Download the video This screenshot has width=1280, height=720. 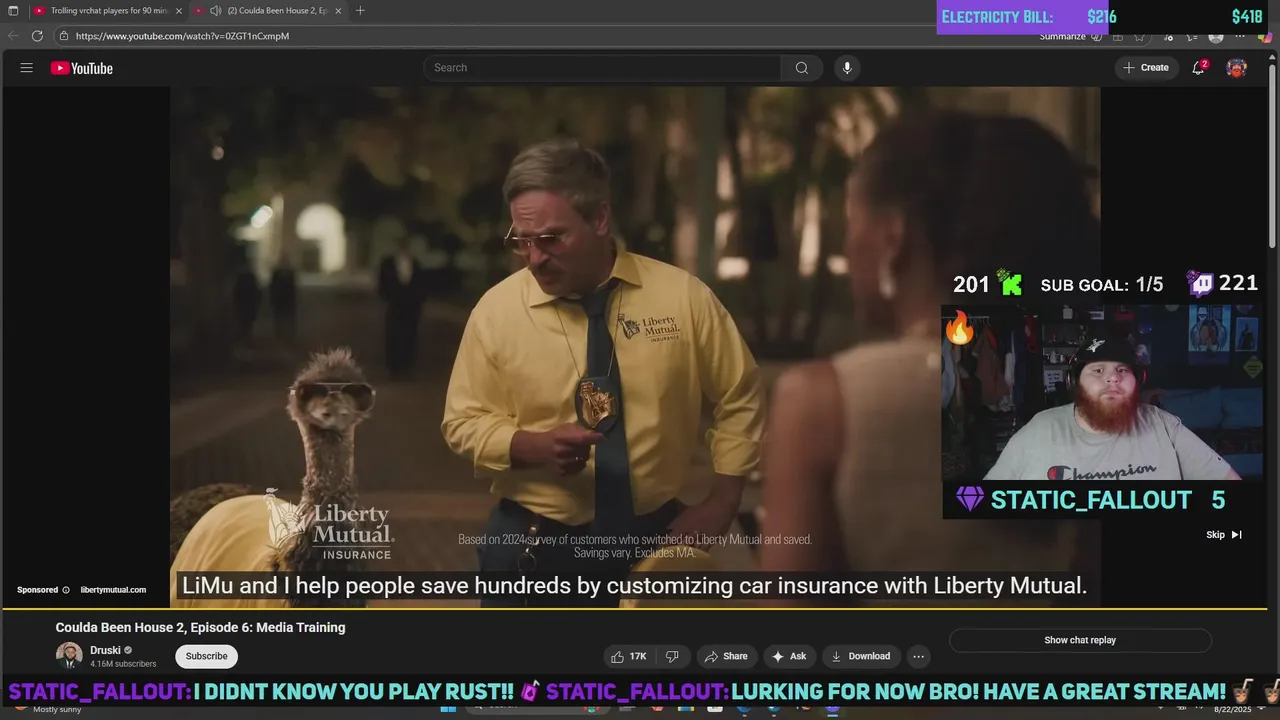point(861,656)
